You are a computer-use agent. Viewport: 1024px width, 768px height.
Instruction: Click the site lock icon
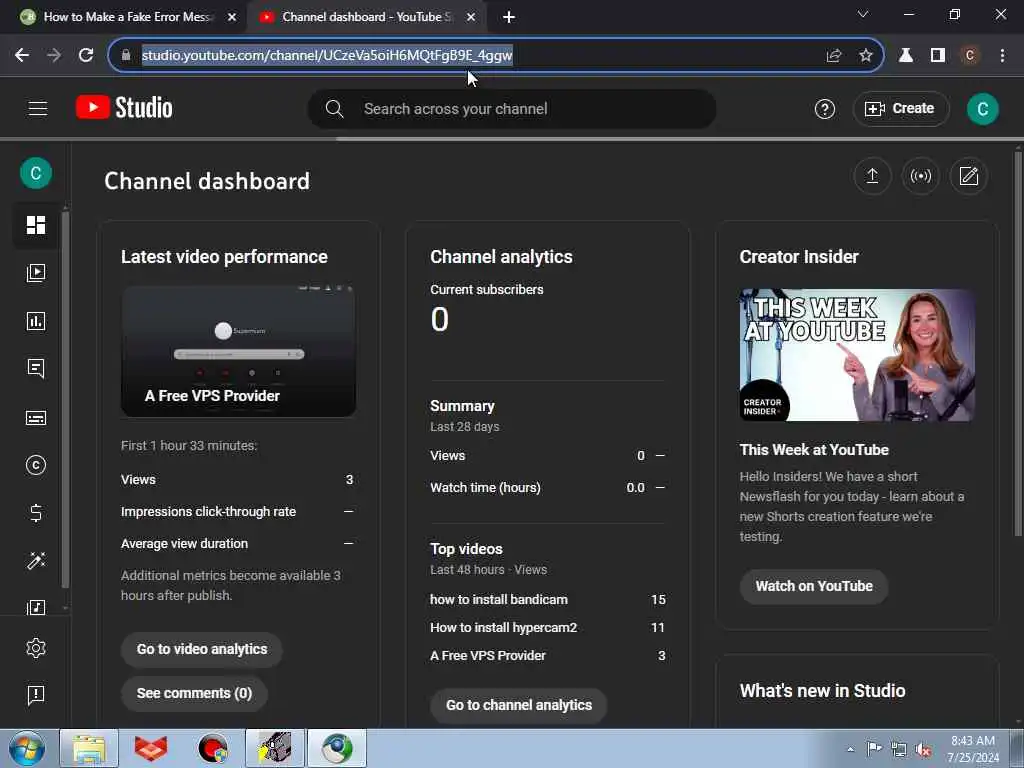[126, 56]
